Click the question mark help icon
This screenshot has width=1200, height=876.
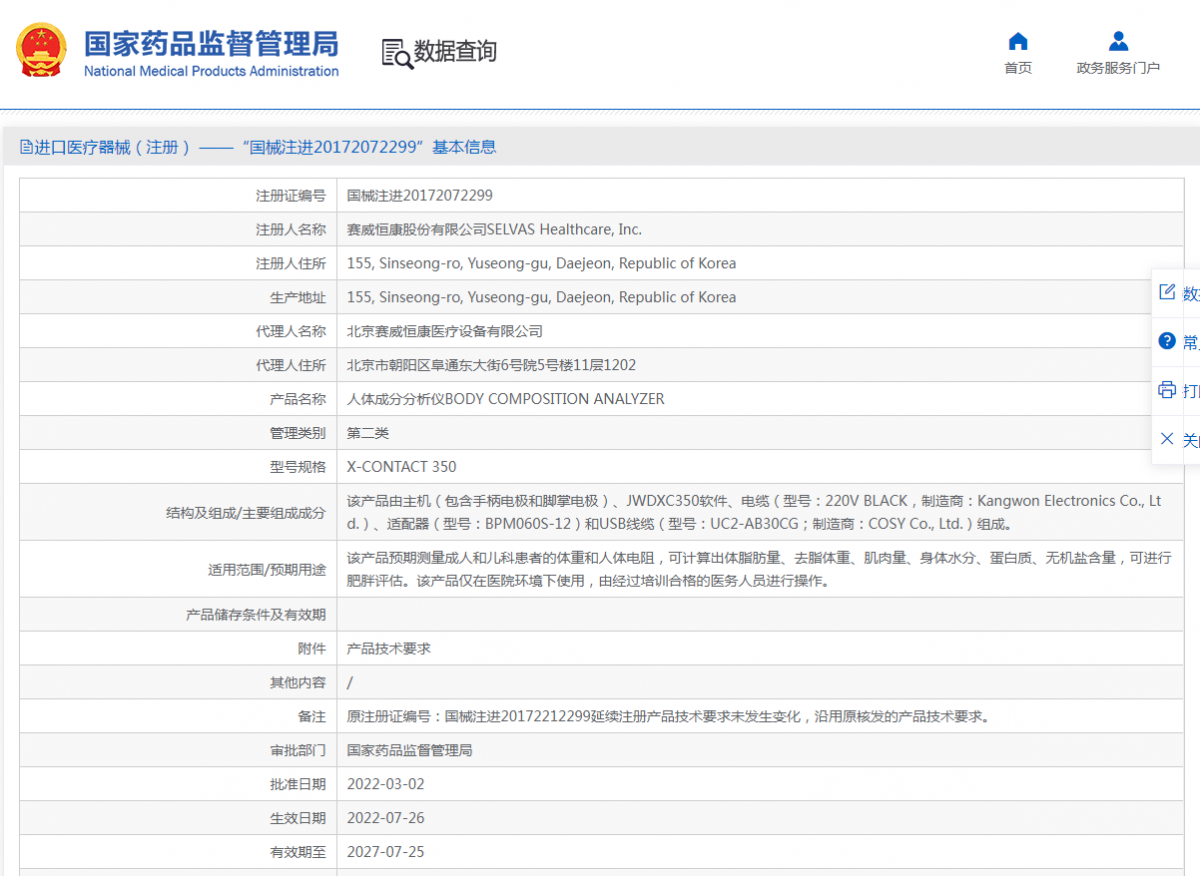tap(1166, 341)
